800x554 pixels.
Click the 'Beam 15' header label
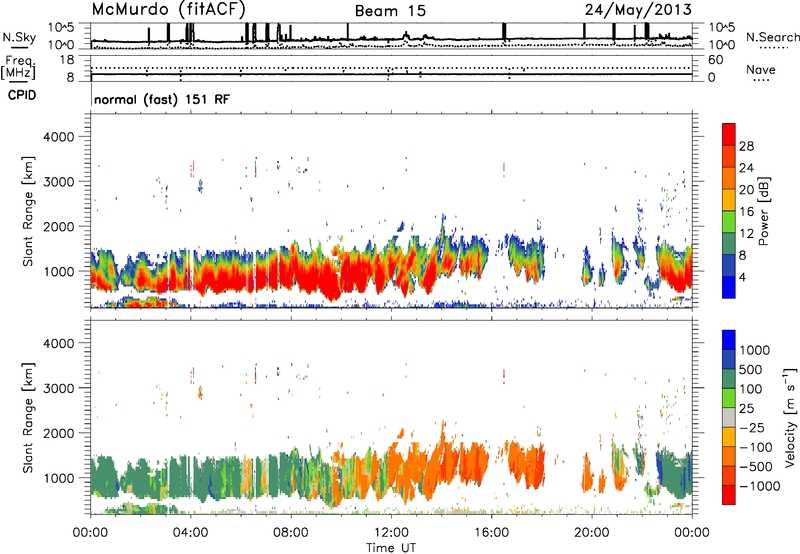pyautogui.click(x=390, y=11)
